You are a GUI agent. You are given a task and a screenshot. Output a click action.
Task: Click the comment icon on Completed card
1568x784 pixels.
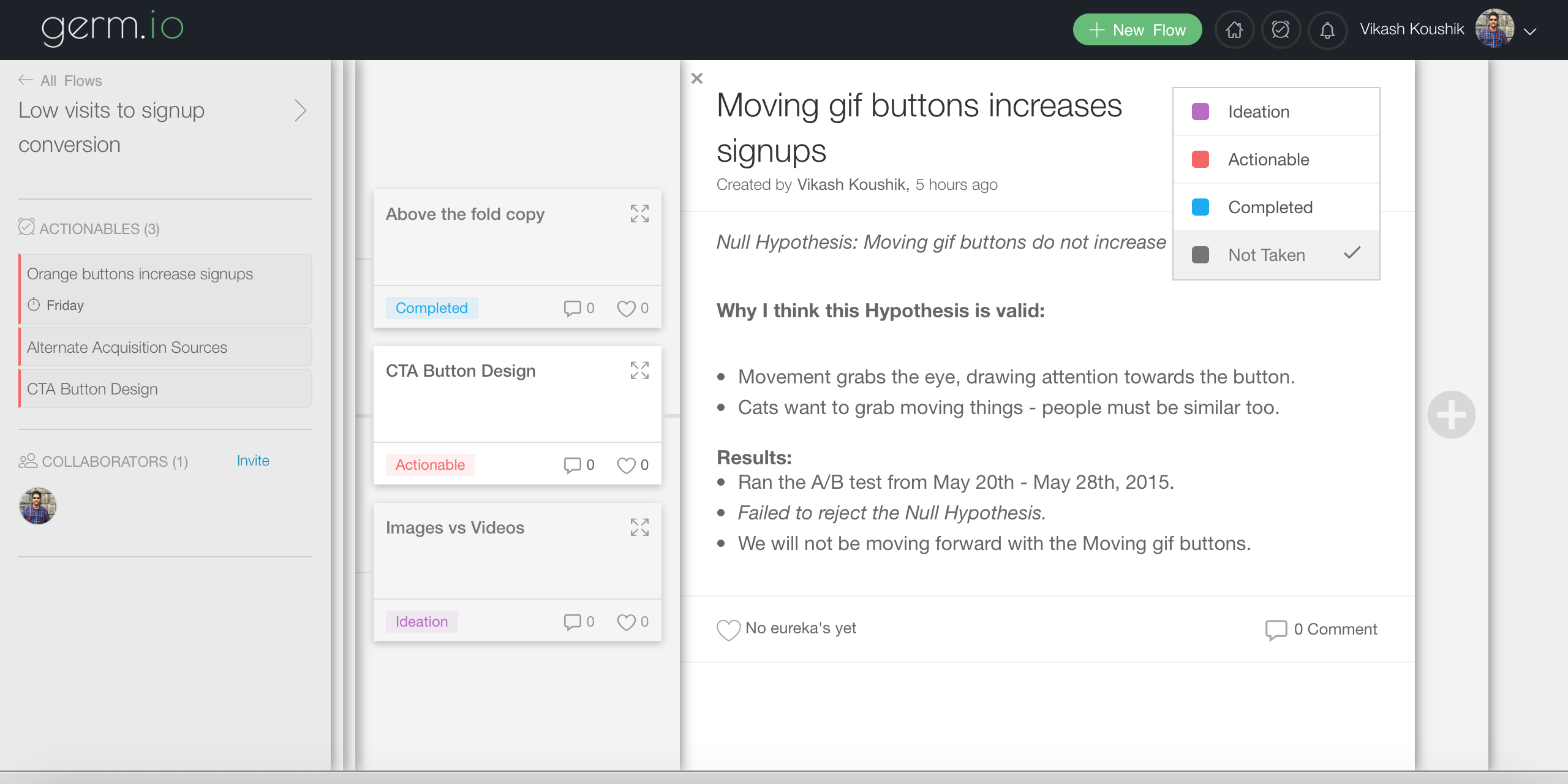pyautogui.click(x=572, y=308)
